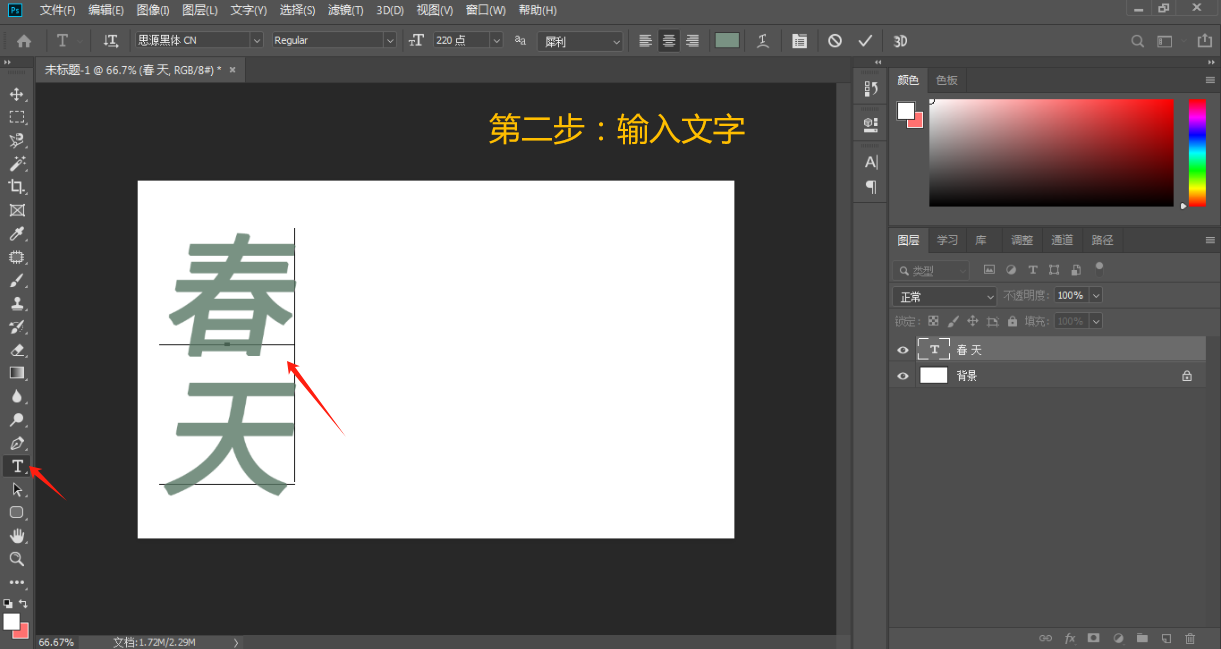Toggle the type layer filter
1221x649 pixels.
click(x=1032, y=270)
